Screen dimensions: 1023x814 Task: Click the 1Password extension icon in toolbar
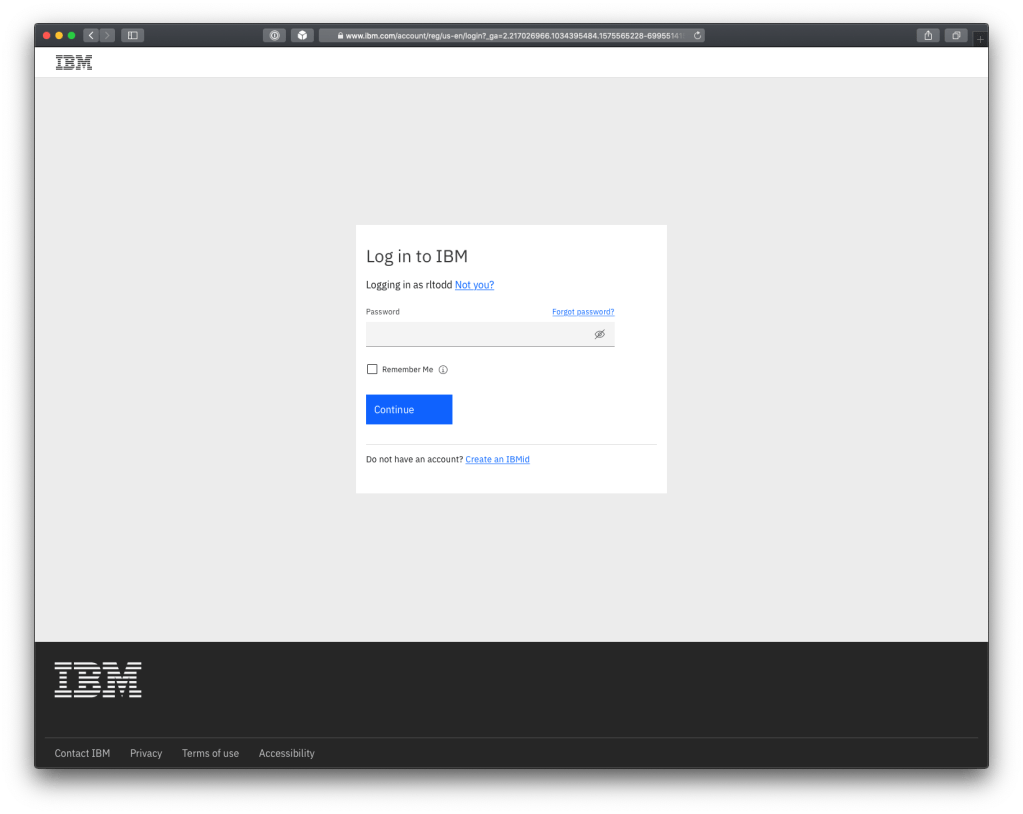(x=274, y=36)
